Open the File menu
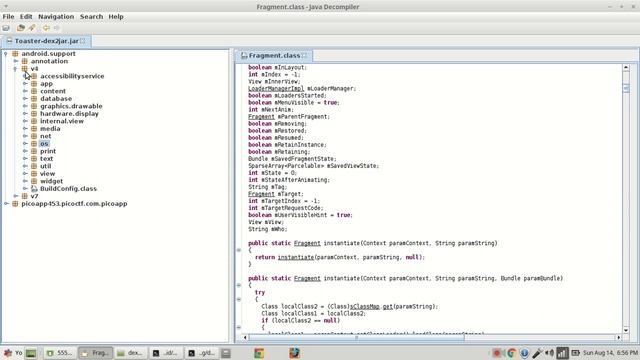 coord(8,17)
